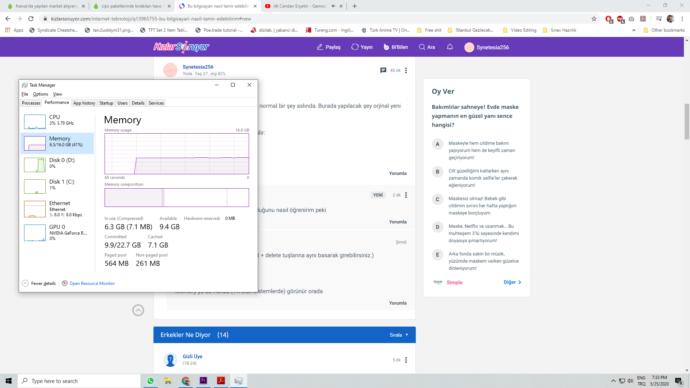Screen dimensions: 690x388
Task: Switch to the Details tab in Task Manager
Action: (x=138, y=103)
